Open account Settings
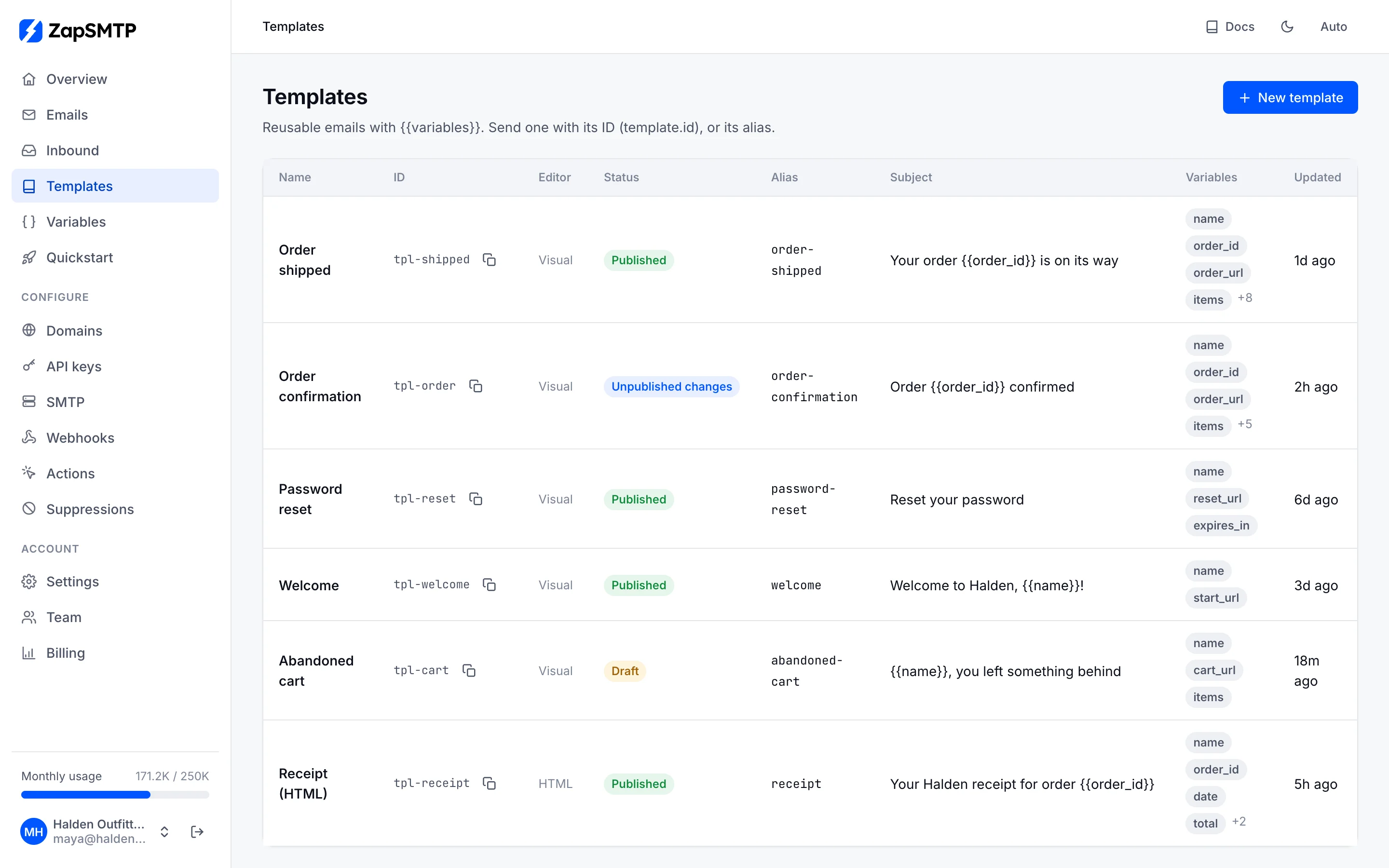1389x868 pixels. [115, 582]
